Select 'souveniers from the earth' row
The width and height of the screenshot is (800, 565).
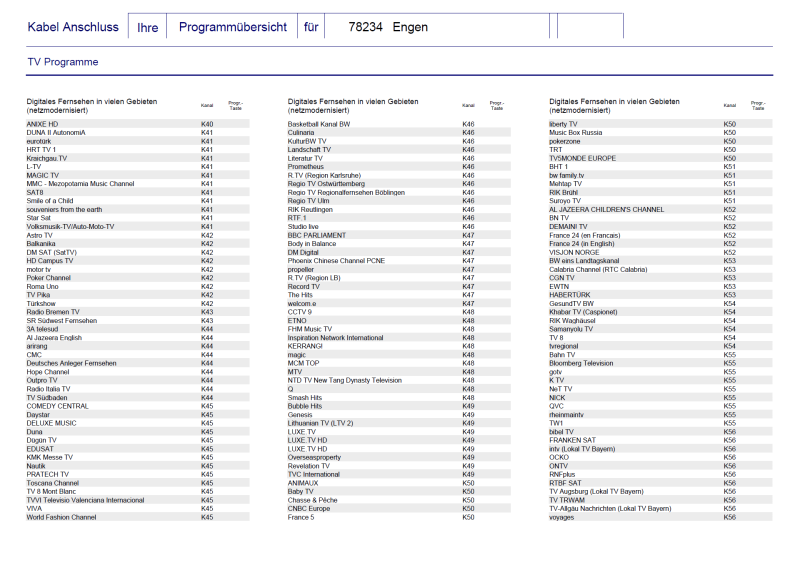138,210
